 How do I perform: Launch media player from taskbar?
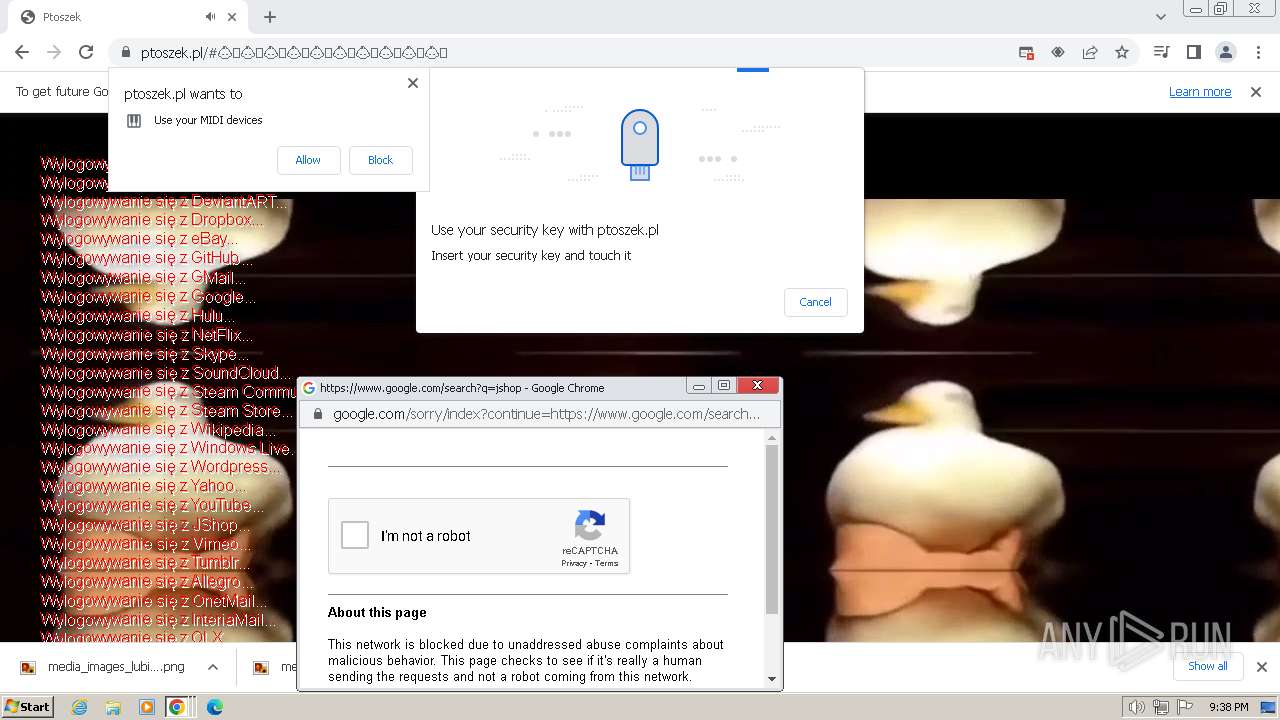[x=147, y=707]
